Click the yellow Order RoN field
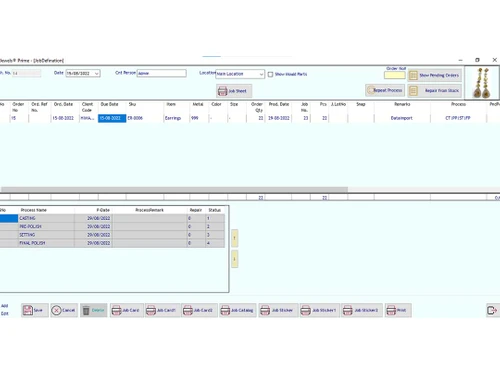Viewport: 500px width, 375px height. [395, 75]
